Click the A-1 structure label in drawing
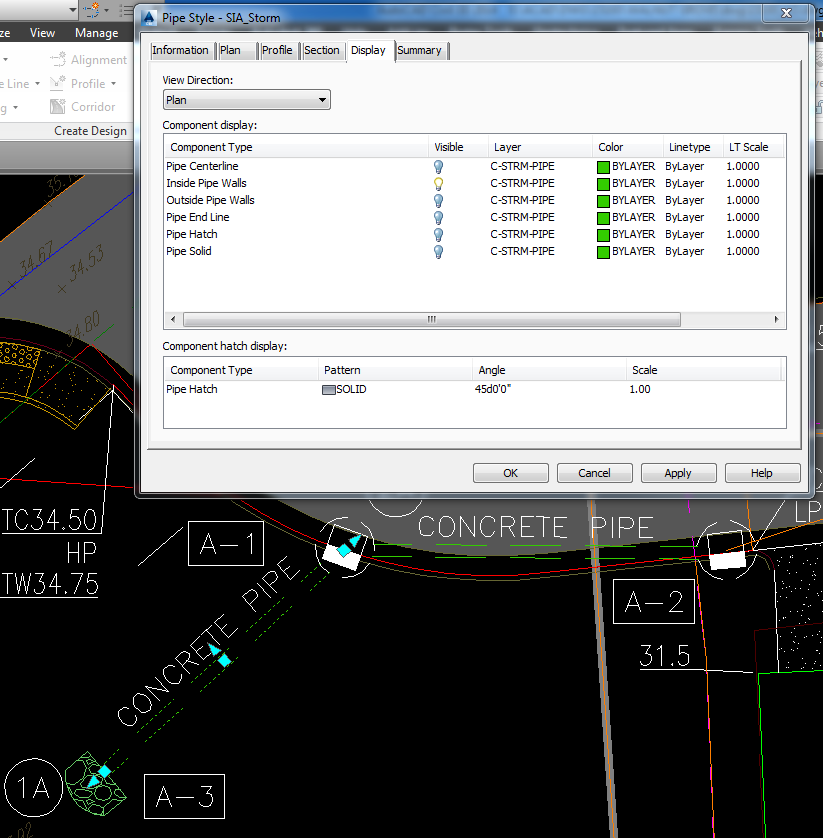This screenshot has width=823, height=838. (226, 544)
